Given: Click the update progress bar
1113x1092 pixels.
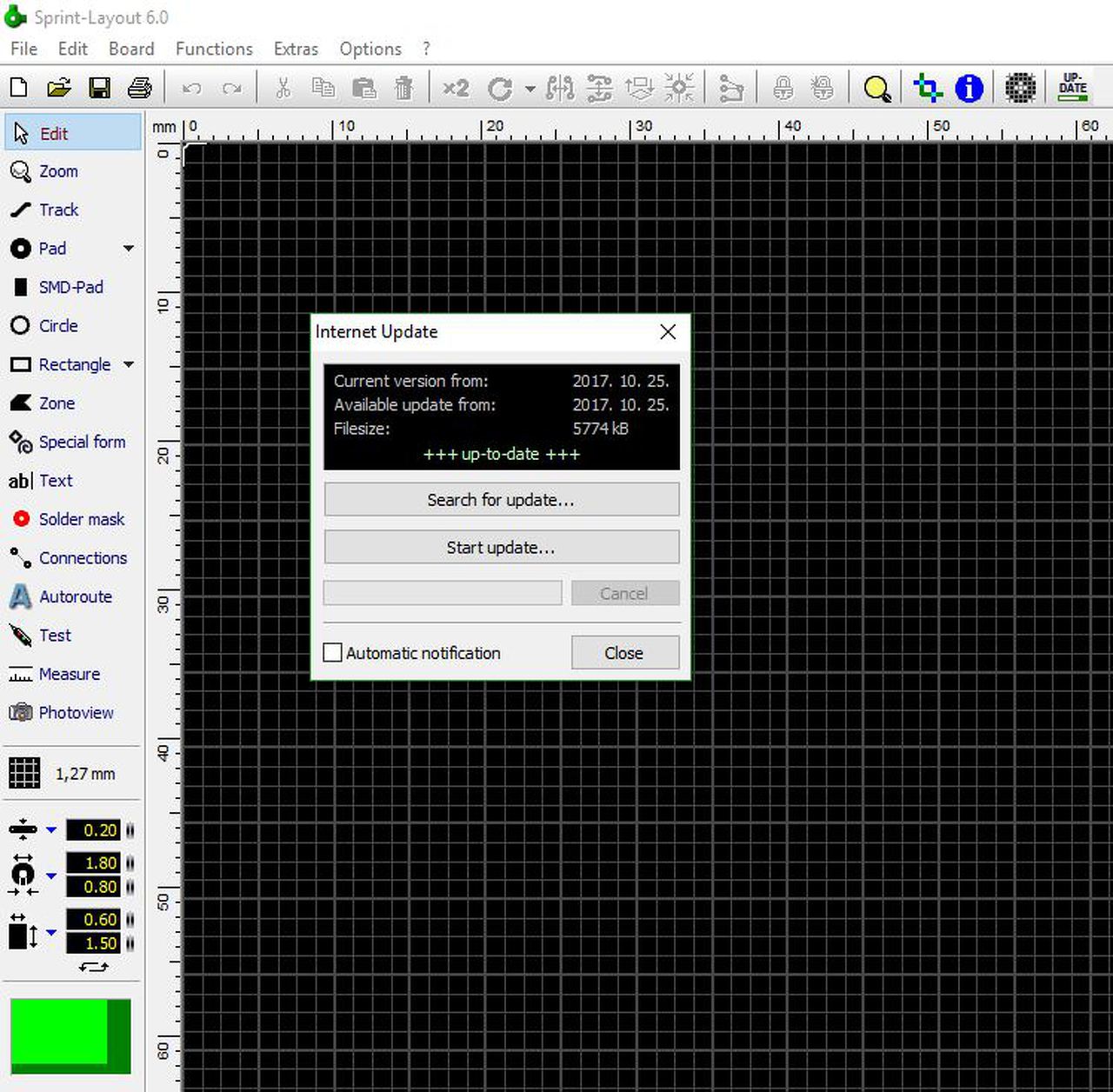Looking at the screenshot, I should click(443, 593).
